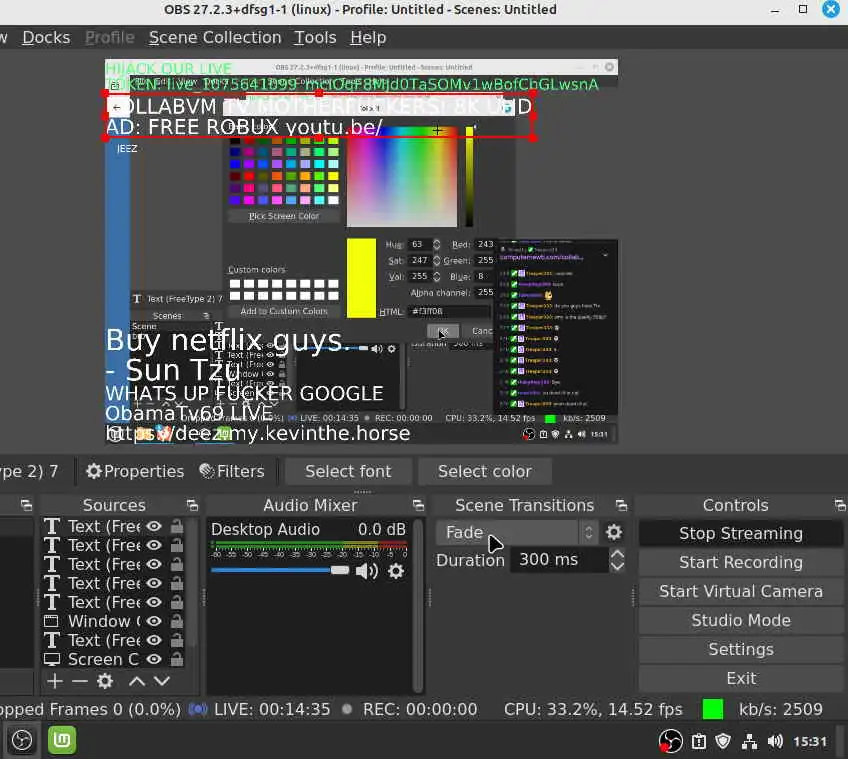The height and width of the screenshot is (759, 848).
Task: Click Select font in source toolbar
Action: point(348,471)
